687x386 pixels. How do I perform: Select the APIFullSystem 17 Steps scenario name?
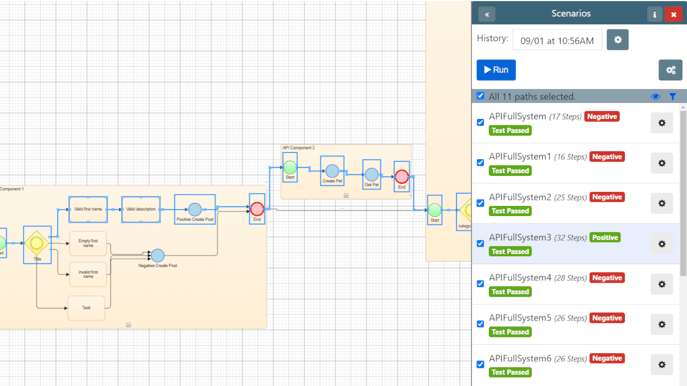point(517,117)
